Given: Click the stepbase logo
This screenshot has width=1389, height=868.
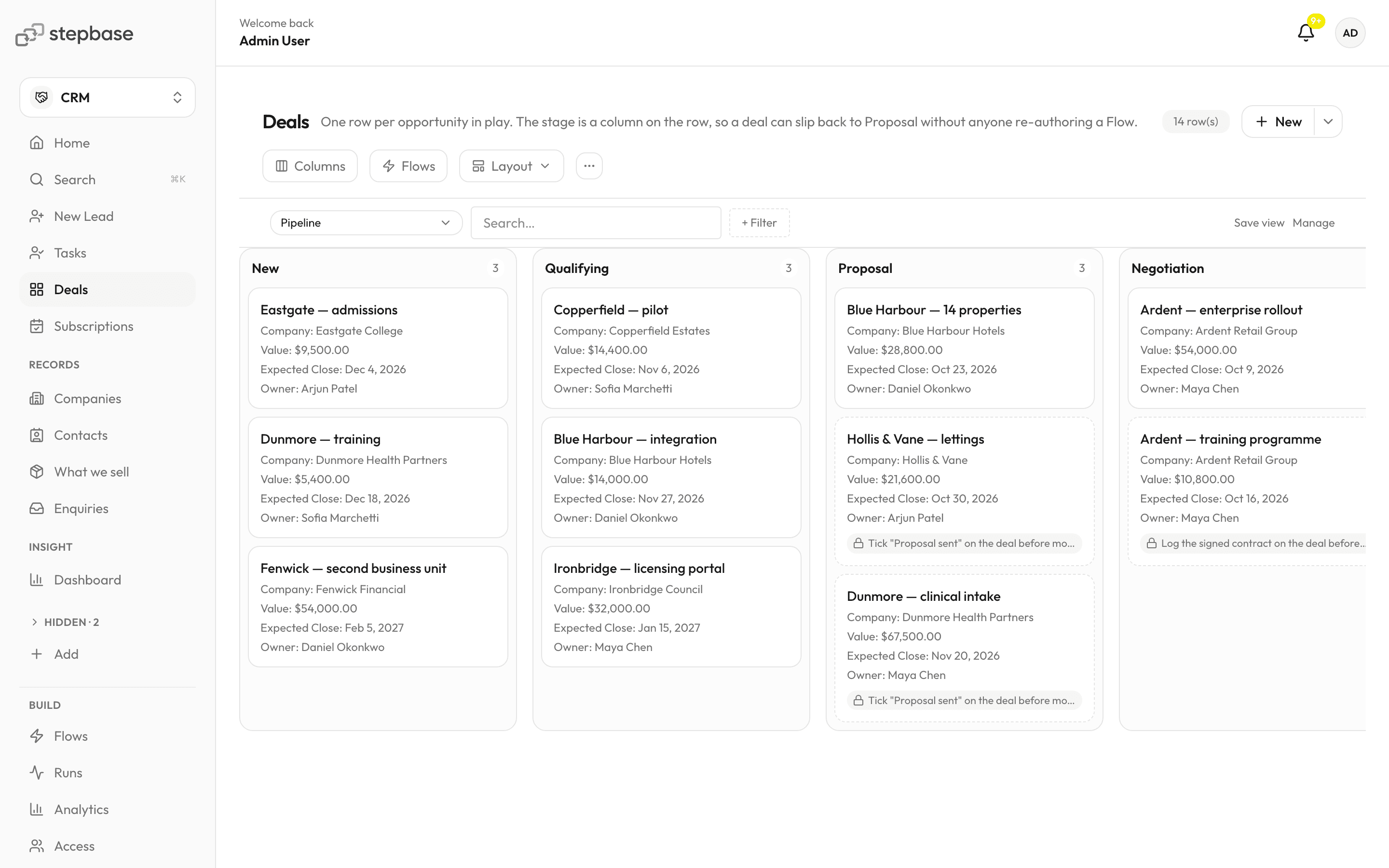Looking at the screenshot, I should point(74,34).
